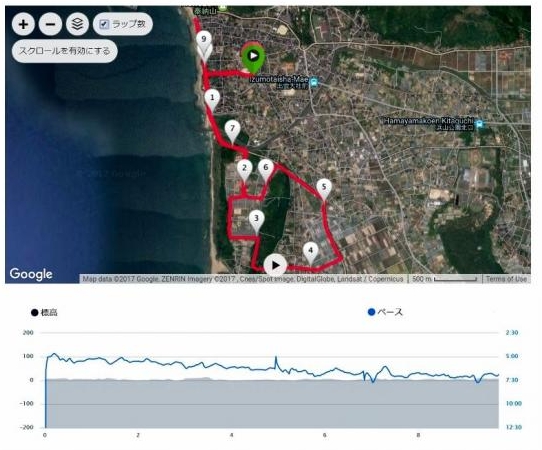542x450 pixels.
Task: Click the white play marker on route
Action: [275, 265]
